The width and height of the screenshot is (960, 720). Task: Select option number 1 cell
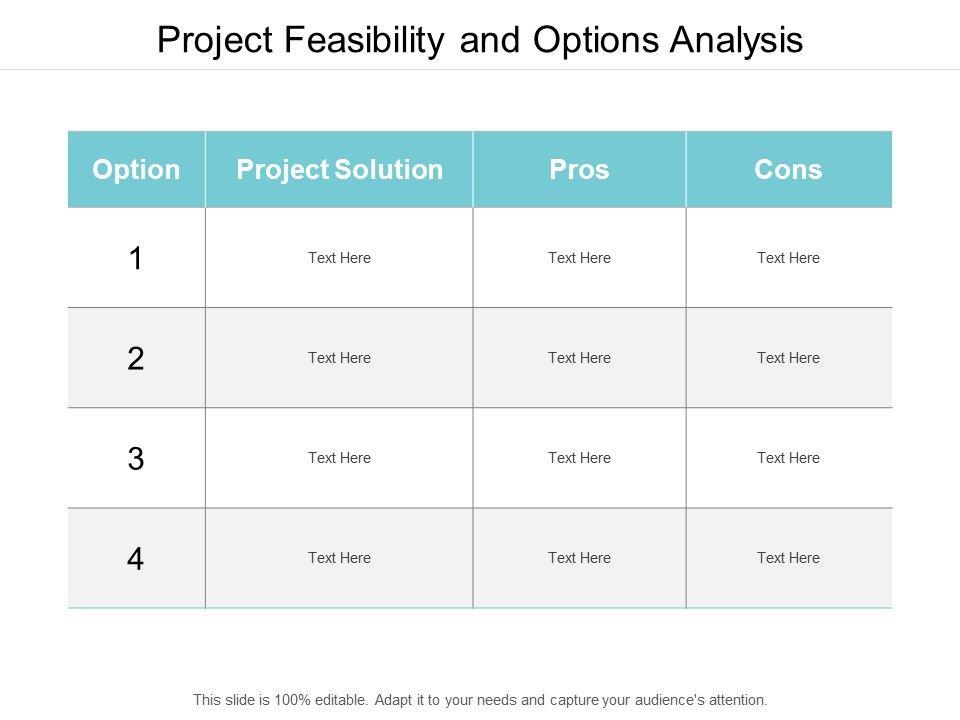pyautogui.click(x=136, y=259)
